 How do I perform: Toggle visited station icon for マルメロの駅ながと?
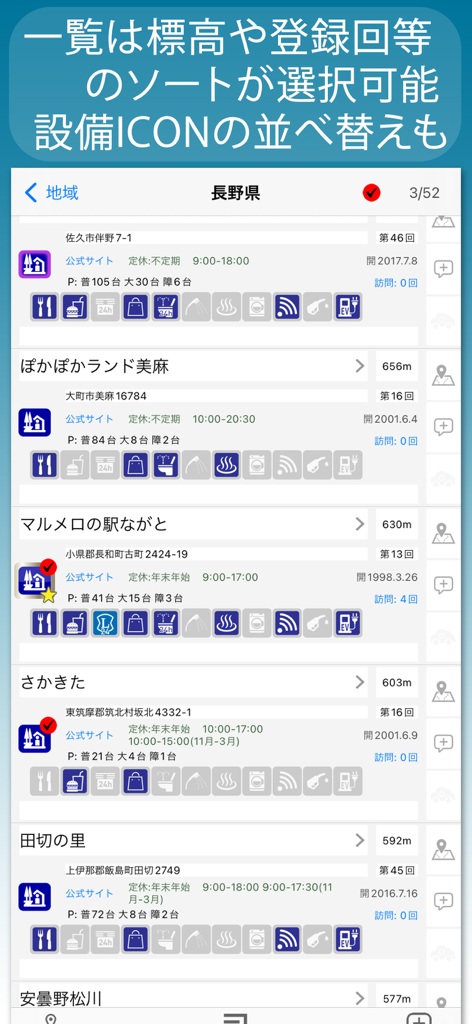pos(36,581)
